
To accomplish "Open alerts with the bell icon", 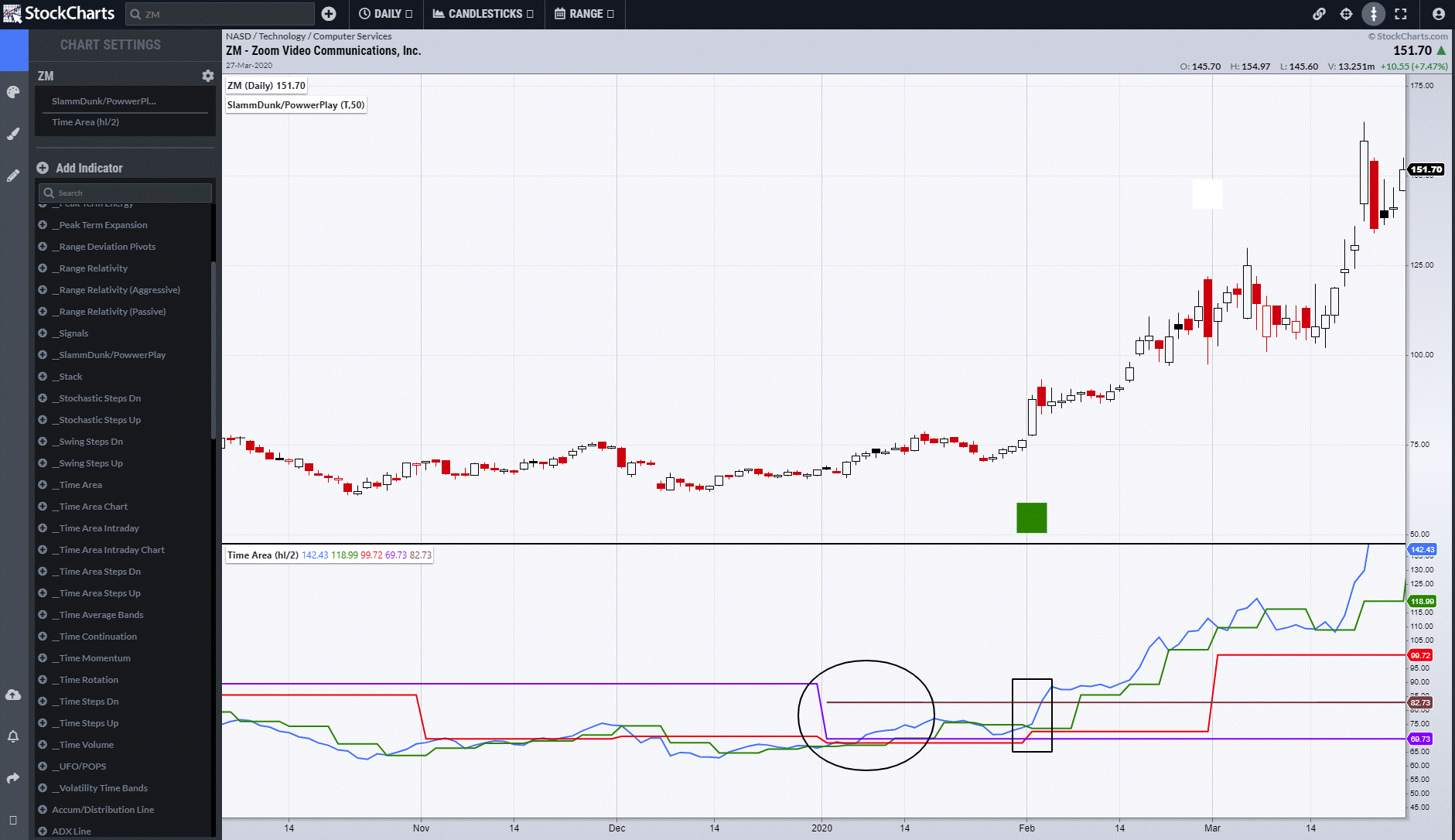I will click(x=13, y=736).
